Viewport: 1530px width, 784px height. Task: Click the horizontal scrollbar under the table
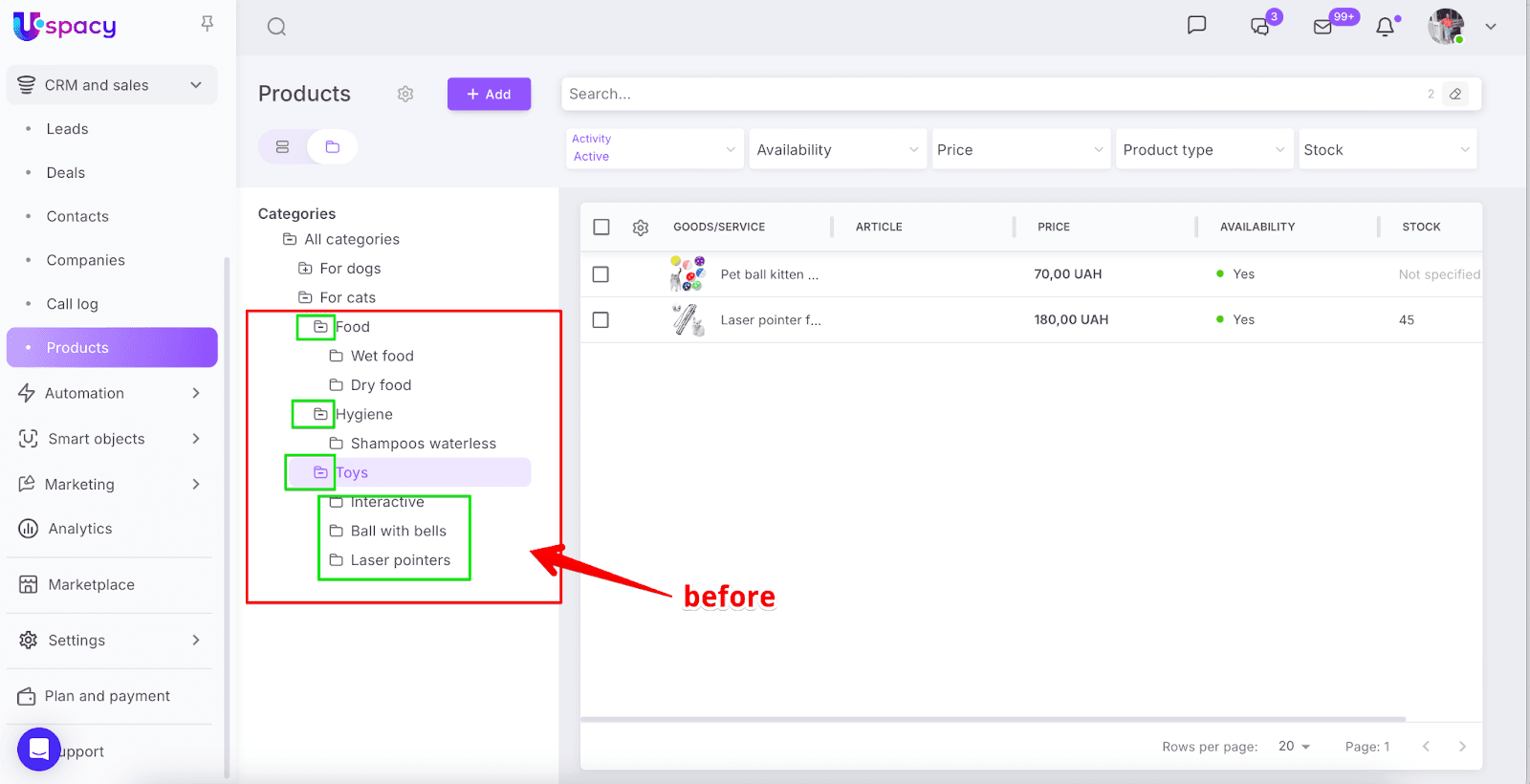[993, 719]
